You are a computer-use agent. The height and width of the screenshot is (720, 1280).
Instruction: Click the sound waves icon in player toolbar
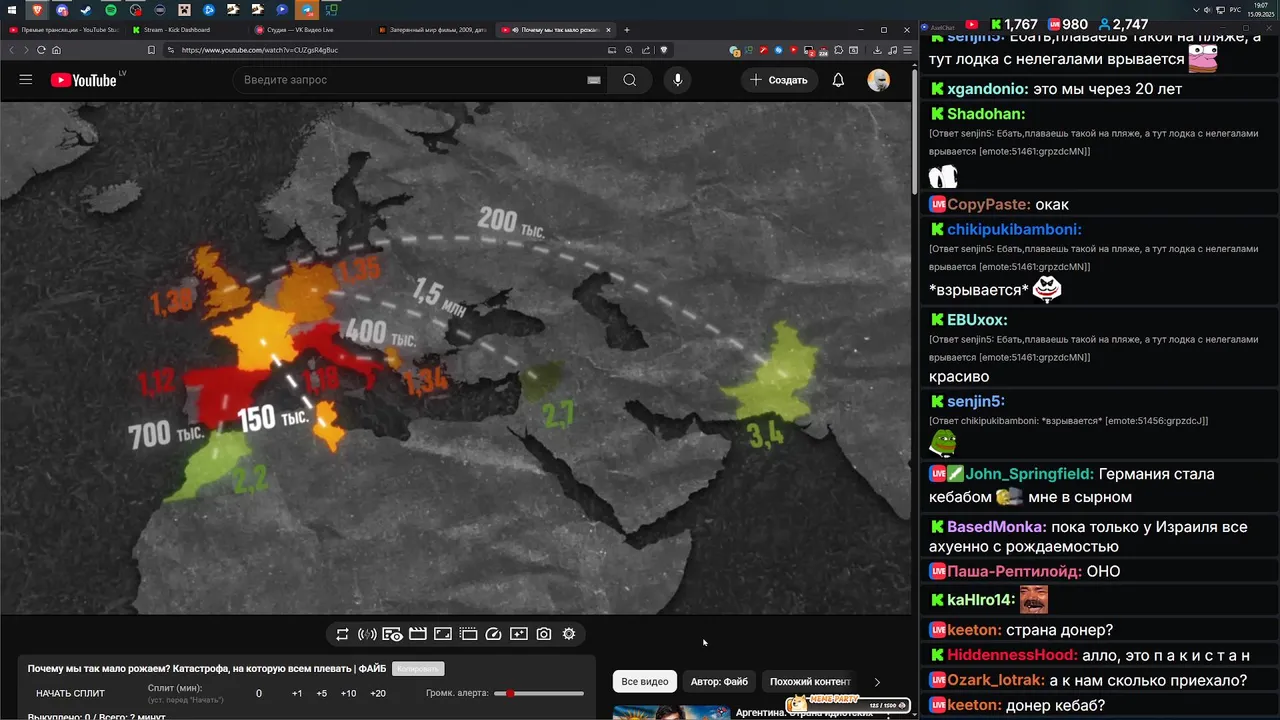367,634
